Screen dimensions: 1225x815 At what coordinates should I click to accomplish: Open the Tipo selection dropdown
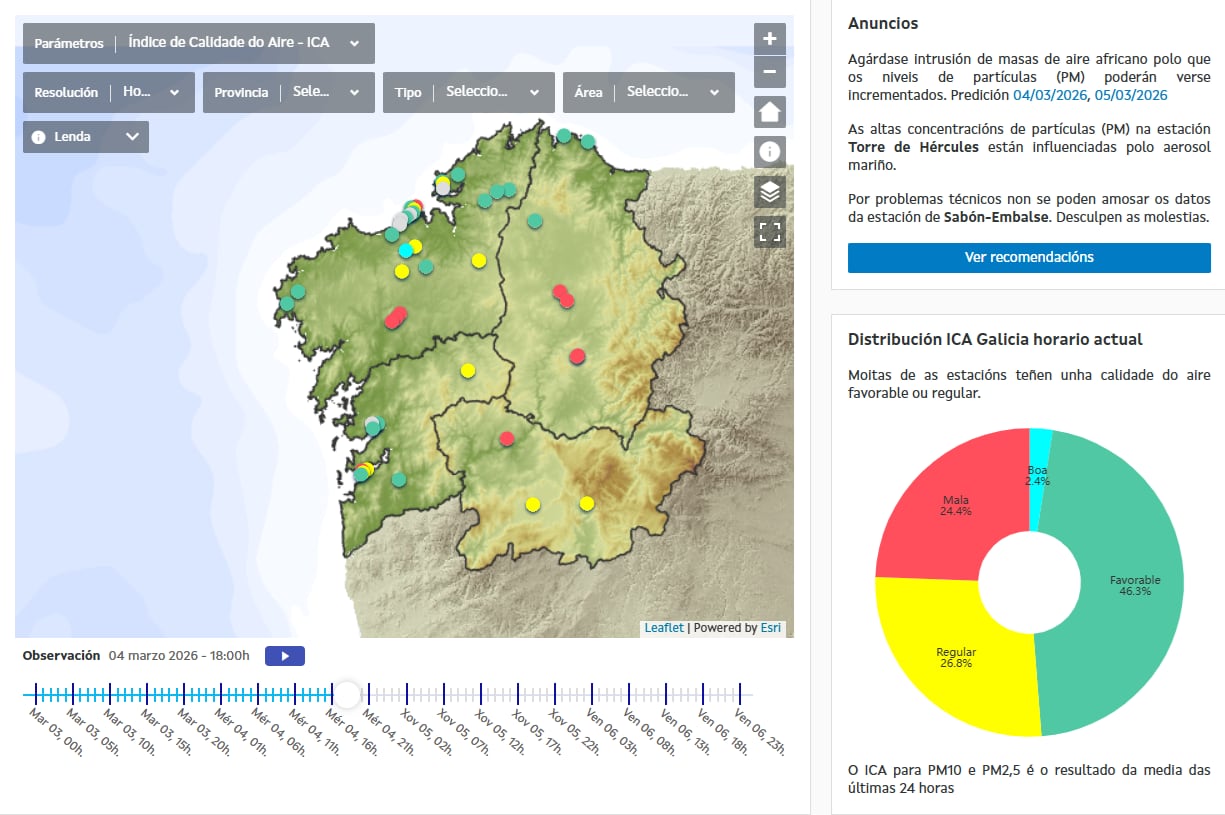point(468,92)
